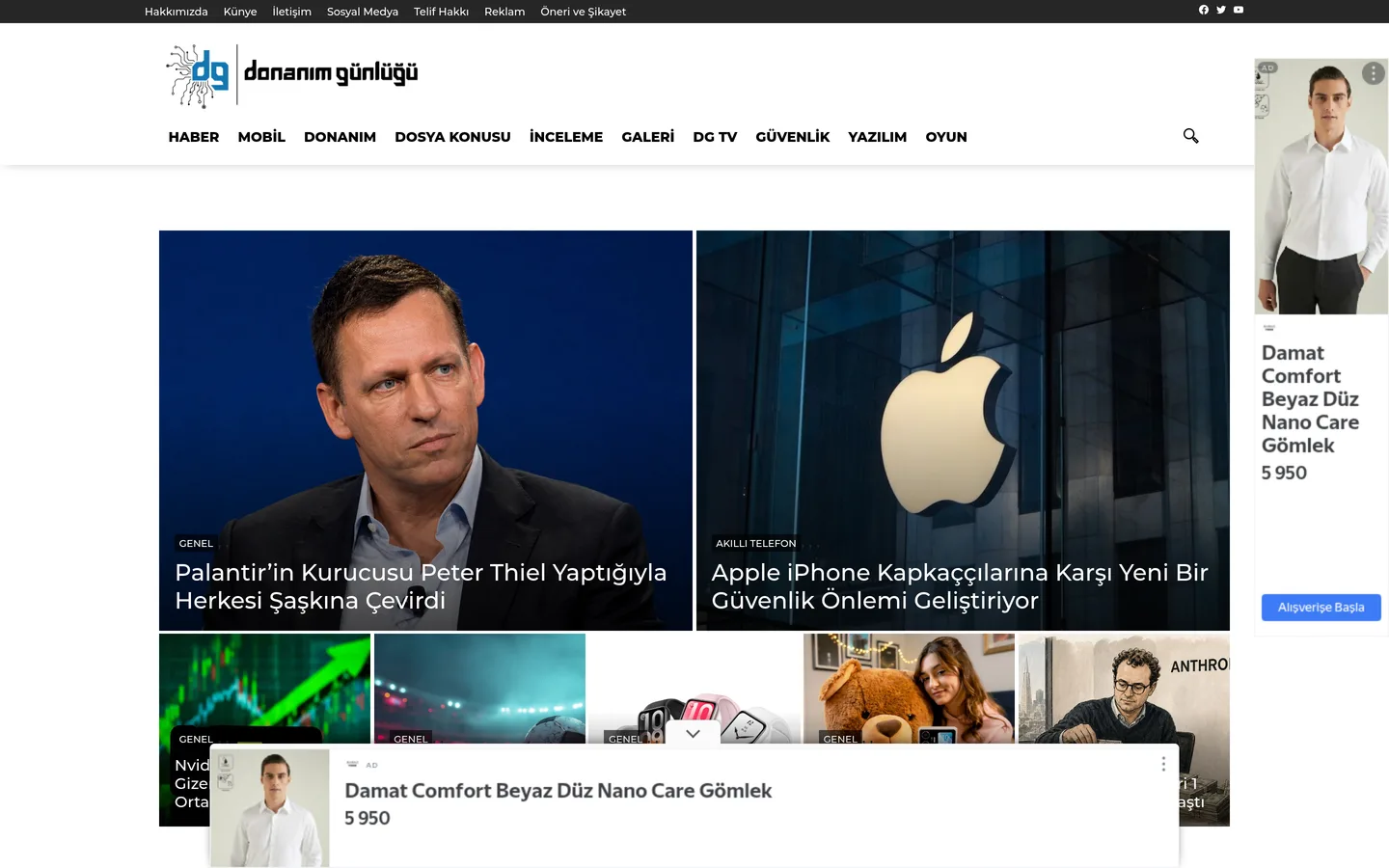Open the Facebook page icon

1204,11
